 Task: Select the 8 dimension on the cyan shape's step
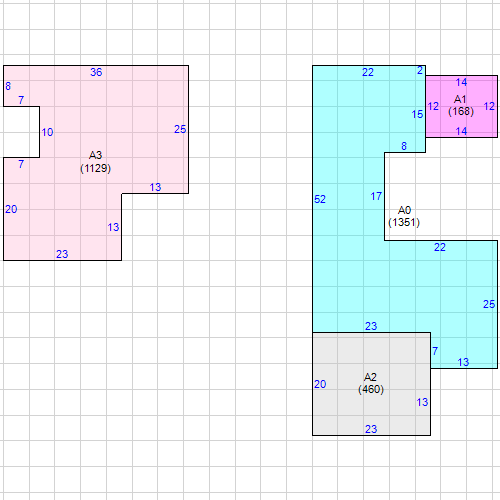[404, 146]
